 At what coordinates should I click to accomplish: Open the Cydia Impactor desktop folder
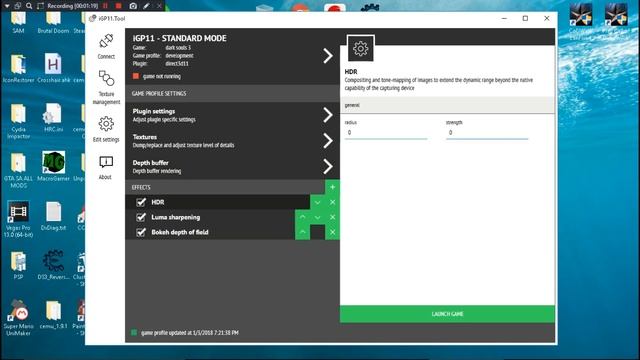point(18,120)
